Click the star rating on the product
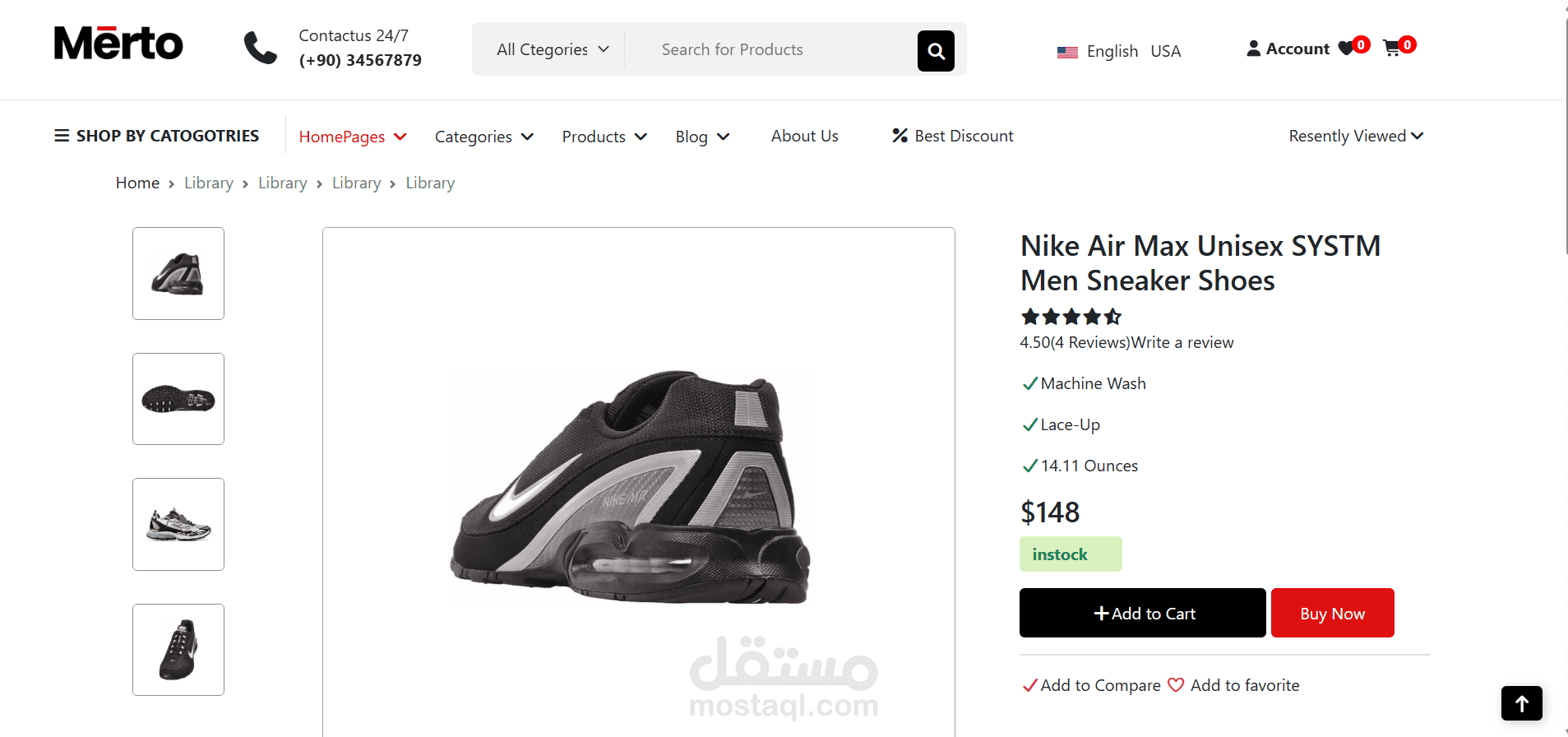Viewport: 1568px width, 737px height. pos(1071,317)
